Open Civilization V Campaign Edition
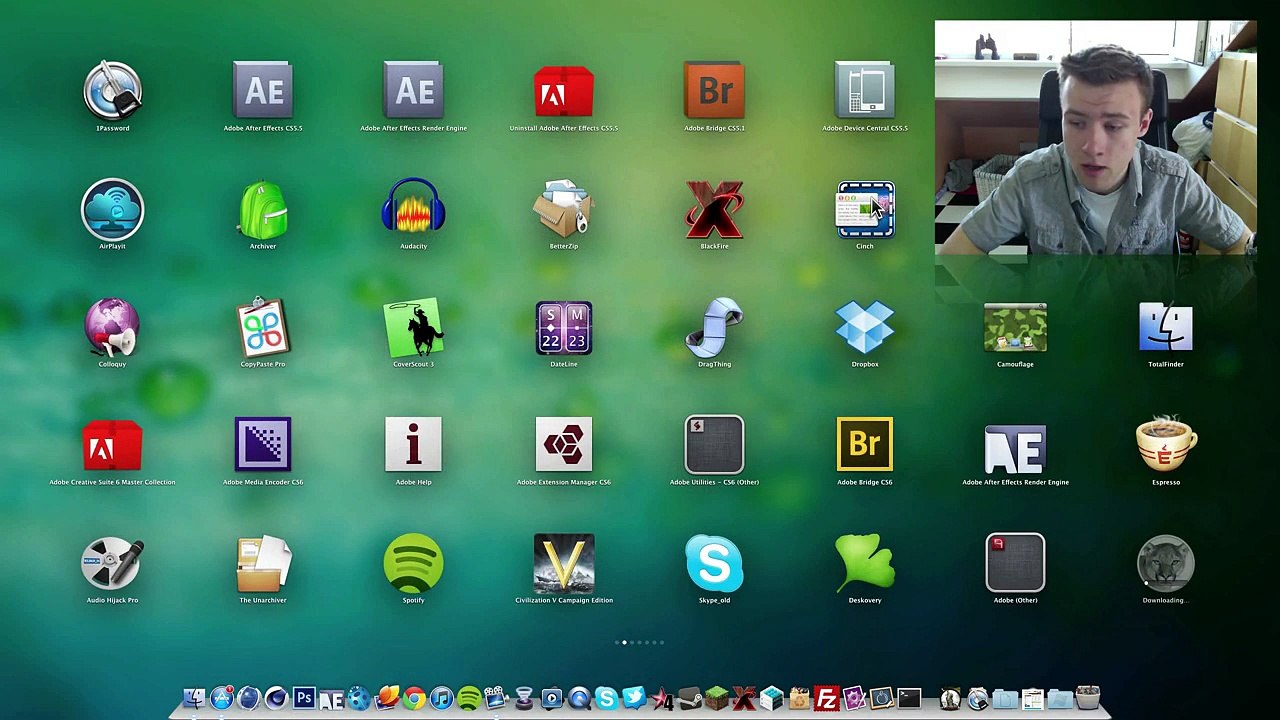This screenshot has width=1280, height=720. click(x=564, y=564)
